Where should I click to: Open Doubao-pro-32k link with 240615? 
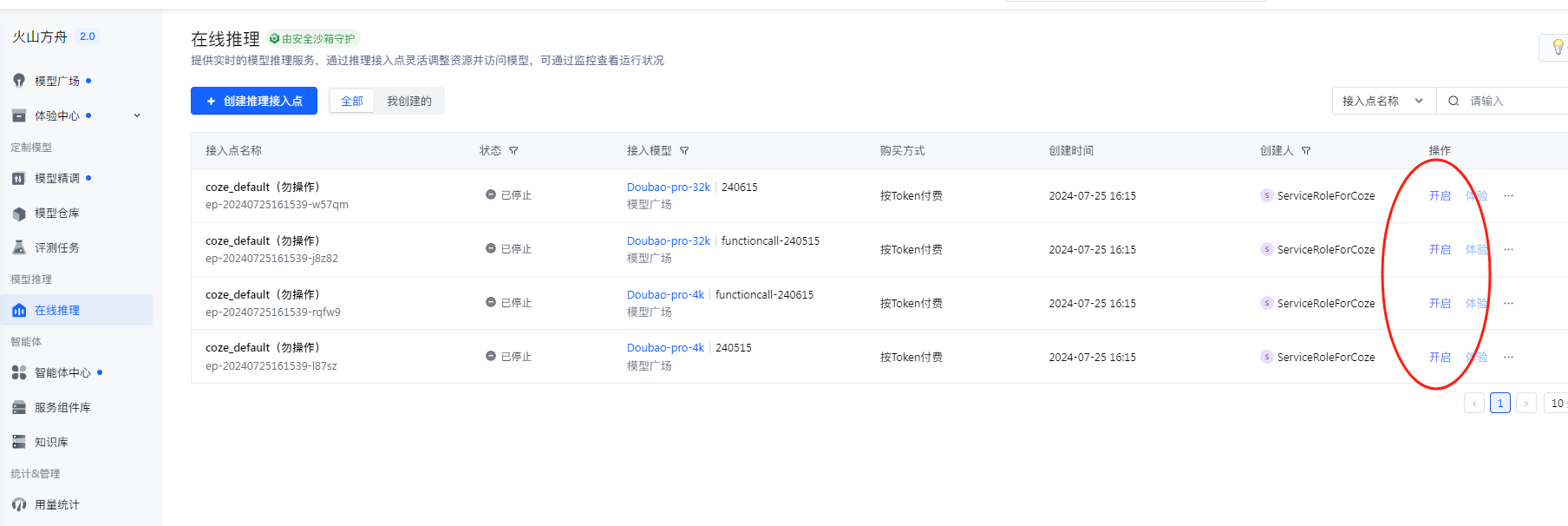click(669, 187)
